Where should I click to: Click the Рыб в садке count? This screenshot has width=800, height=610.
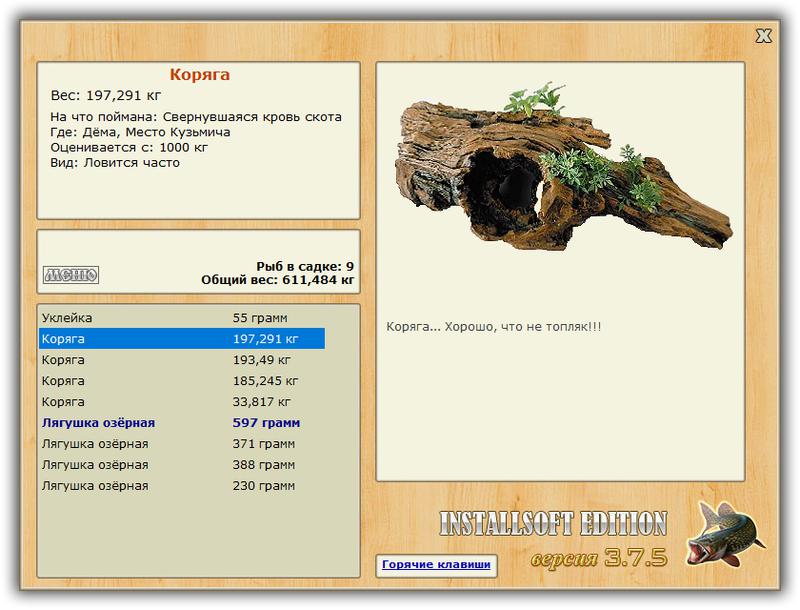[x=305, y=266]
